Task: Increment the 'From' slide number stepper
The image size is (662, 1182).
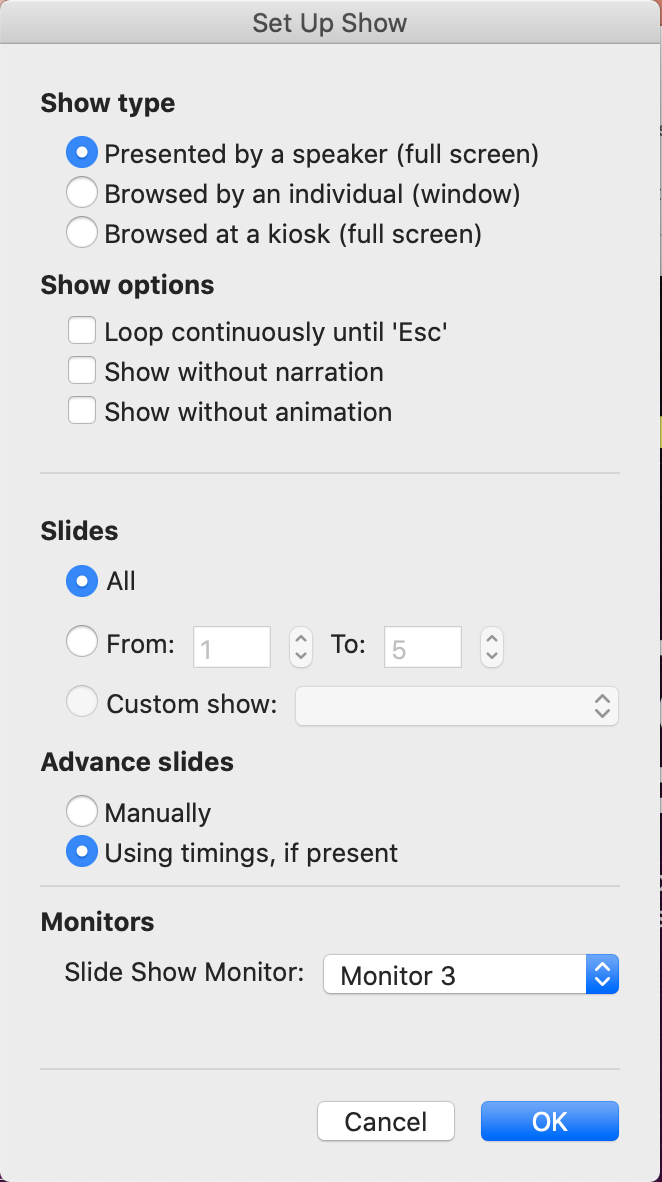Action: coord(300,638)
